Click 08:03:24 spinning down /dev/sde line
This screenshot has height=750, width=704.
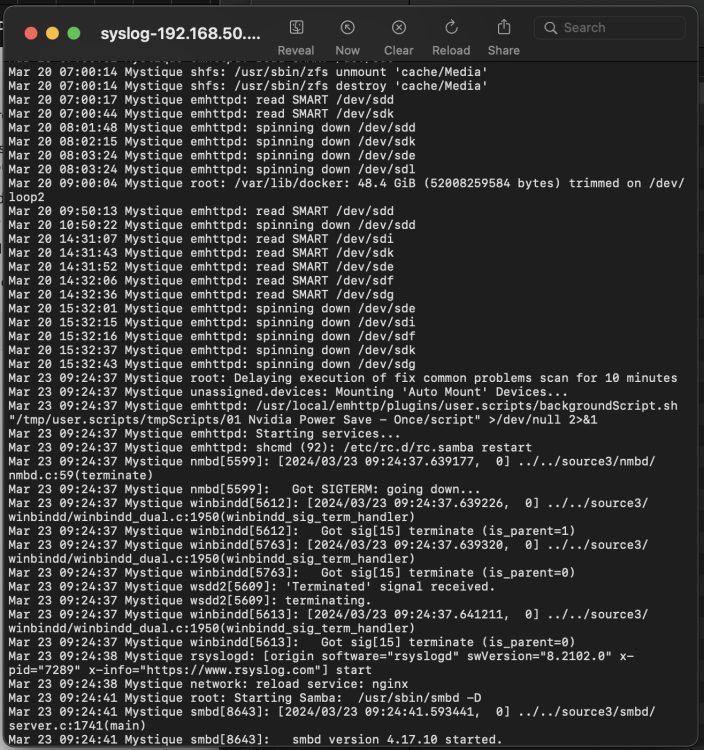(212, 155)
